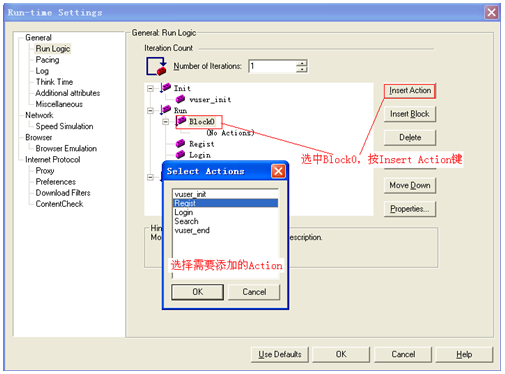
Task: Select Regist label in run logic tree
Action: (x=202, y=144)
